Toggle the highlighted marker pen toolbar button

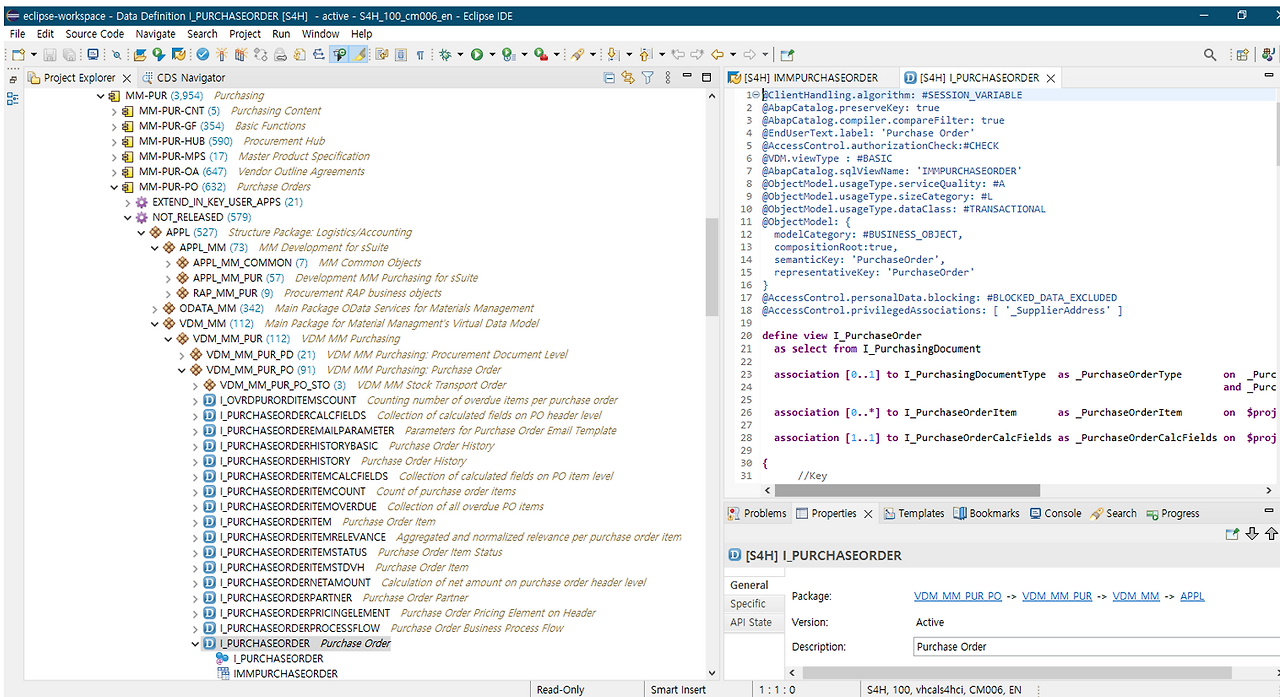(x=360, y=55)
